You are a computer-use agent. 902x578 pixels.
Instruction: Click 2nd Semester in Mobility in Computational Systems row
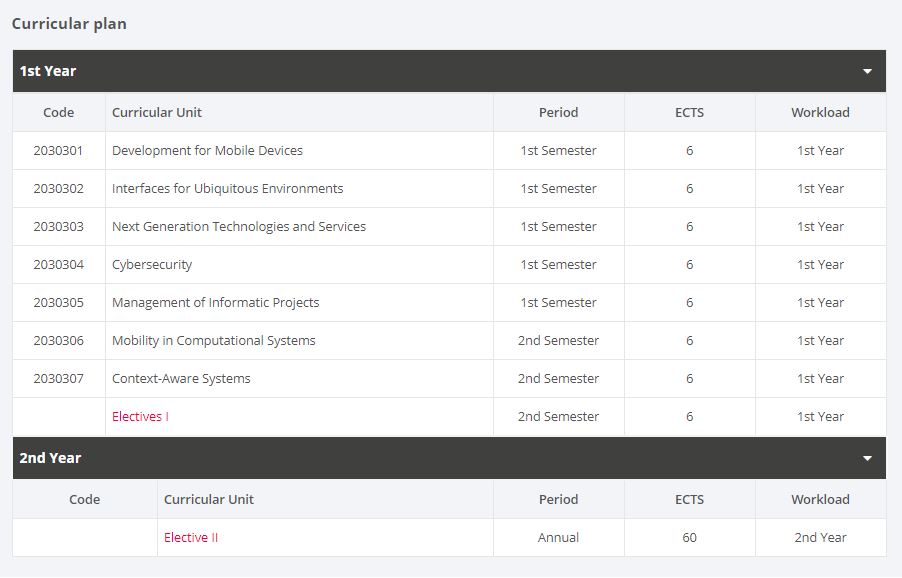558,340
